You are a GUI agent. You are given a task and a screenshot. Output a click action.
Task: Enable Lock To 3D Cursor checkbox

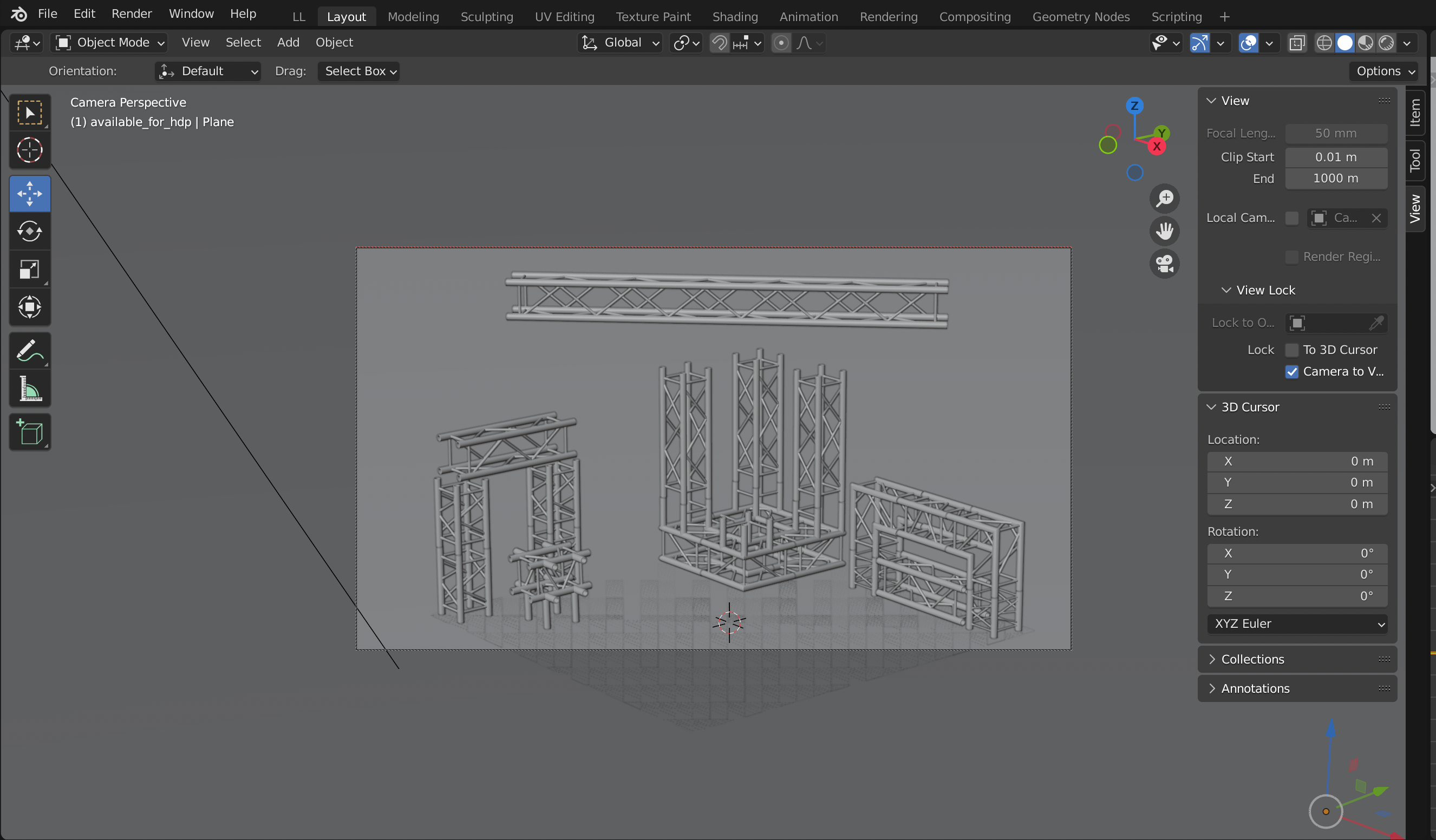coord(1291,350)
